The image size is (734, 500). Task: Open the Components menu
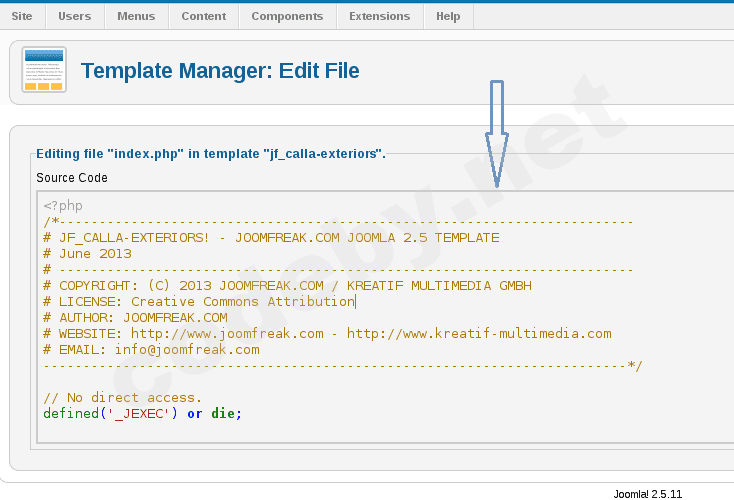point(287,16)
